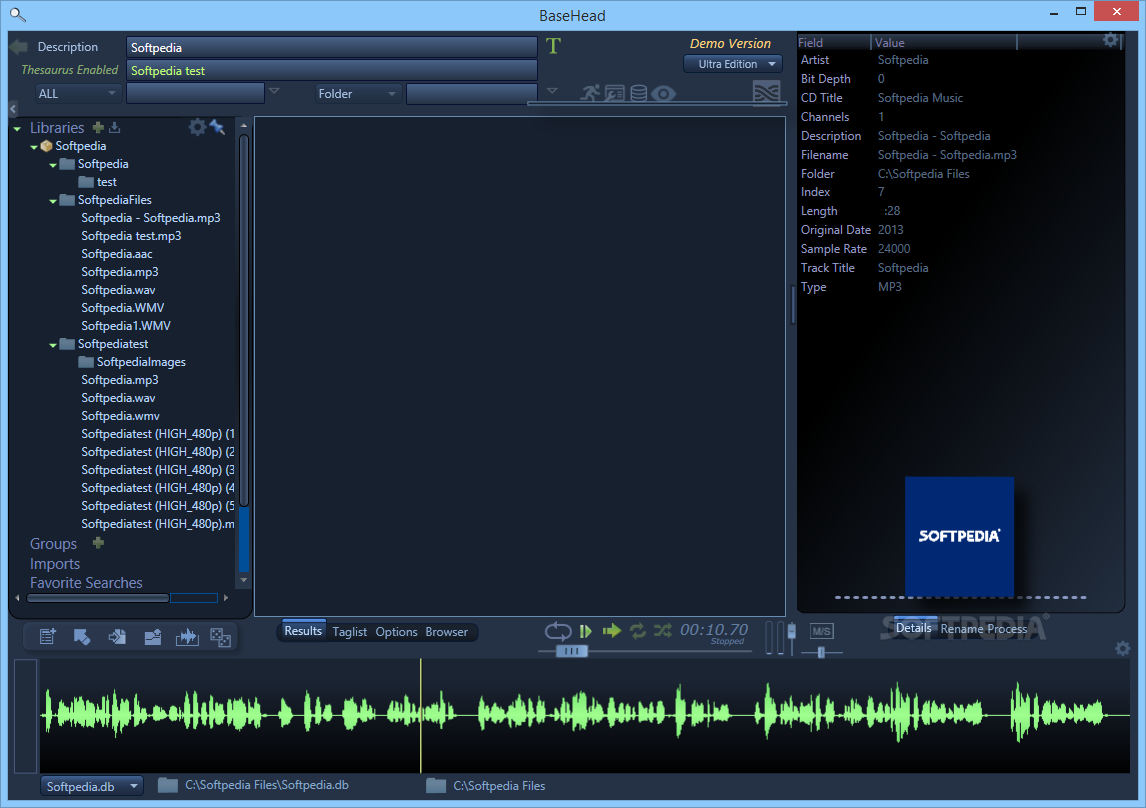Click the folder icon beside C:\Softpedia Files
Image resolution: width=1146 pixels, height=808 pixels.
click(x=436, y=785)
